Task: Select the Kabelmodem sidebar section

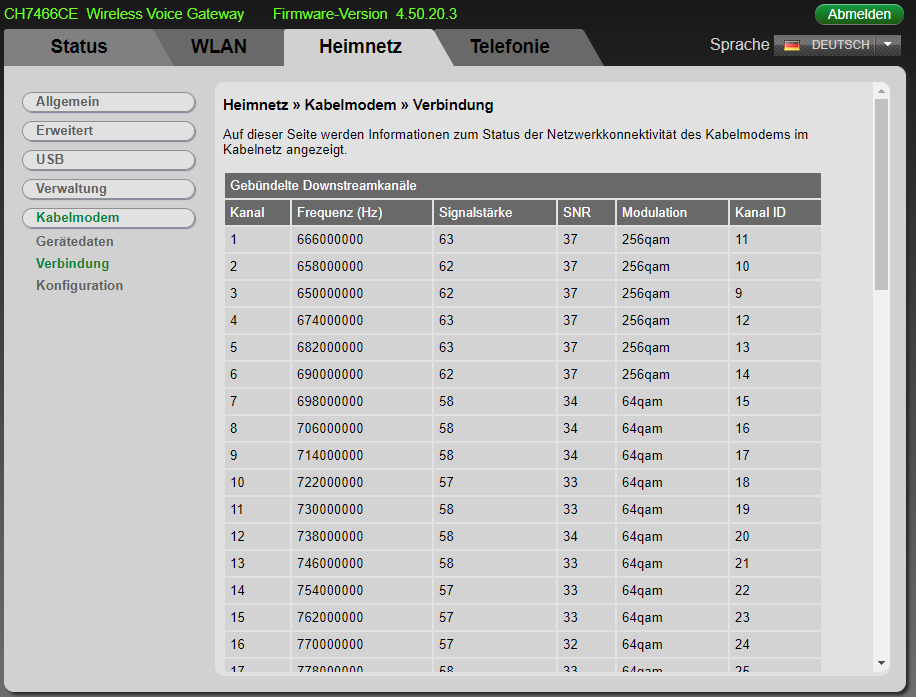Action: click(109, 218)
